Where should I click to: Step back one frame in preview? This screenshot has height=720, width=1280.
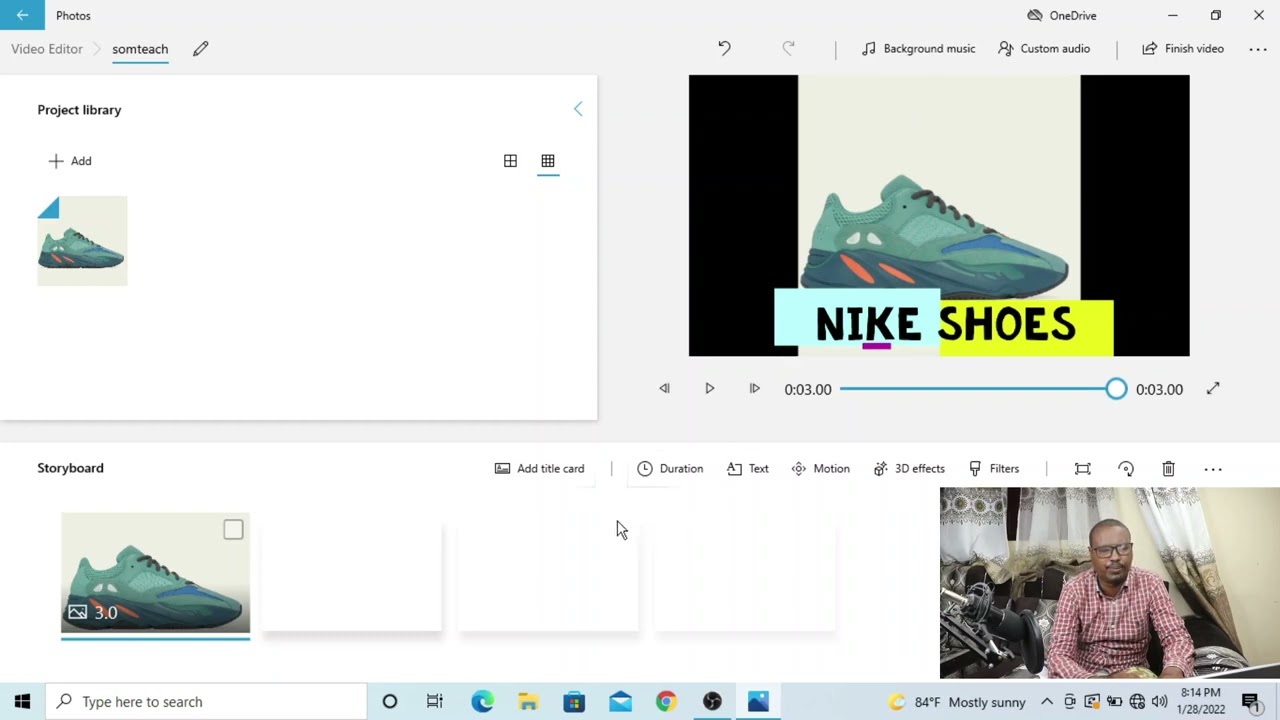pyautogui.click(x=664, y=389)
